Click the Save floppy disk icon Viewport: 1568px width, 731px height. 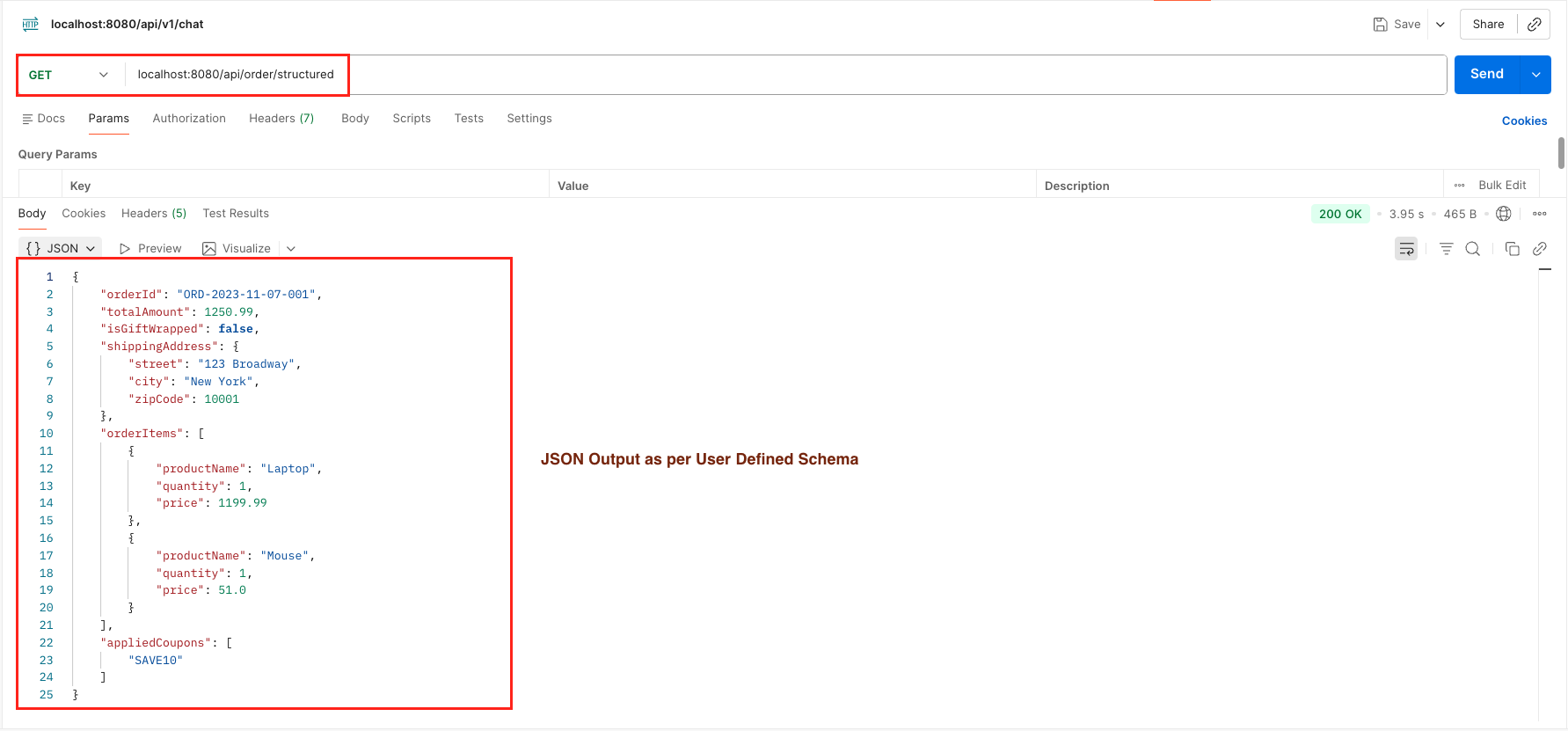pyautogui.click(x=1380, y=25)
